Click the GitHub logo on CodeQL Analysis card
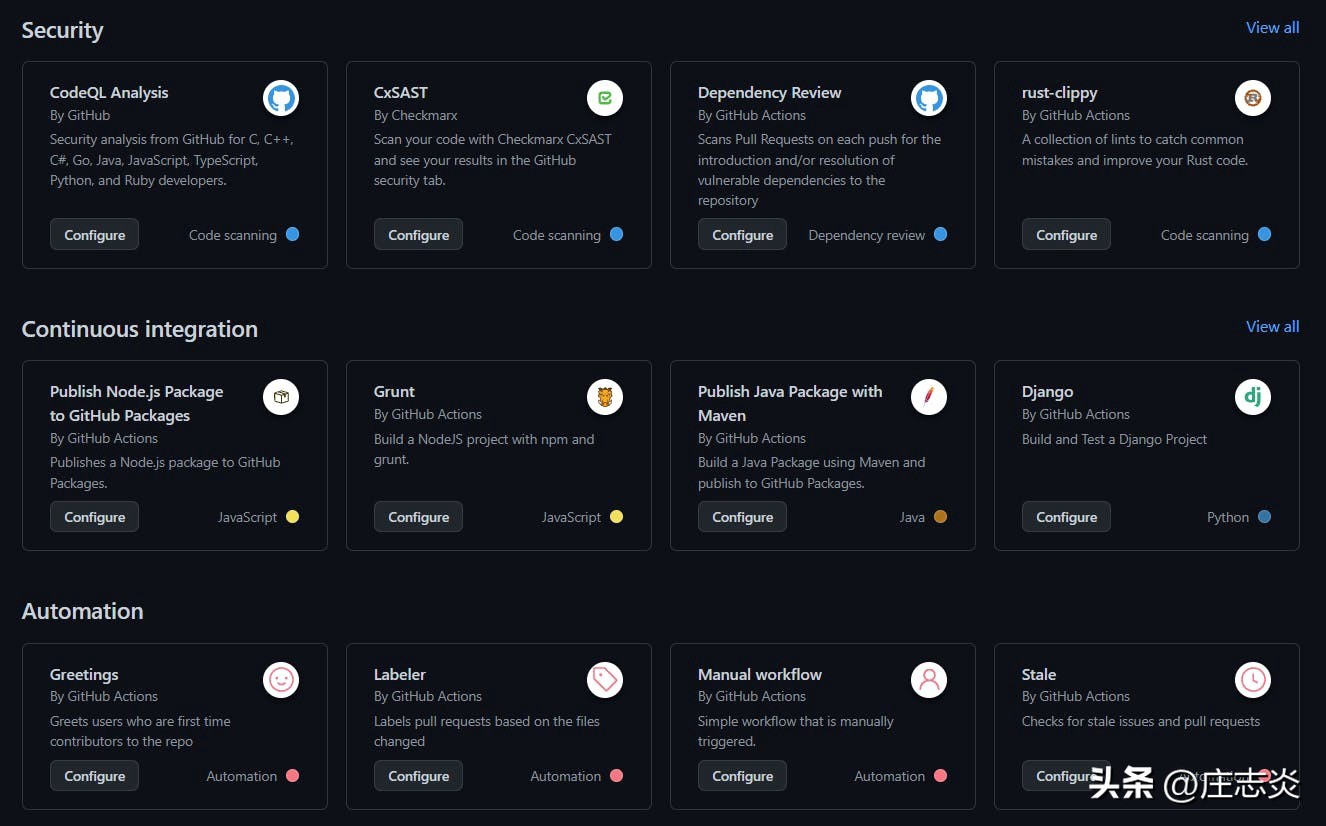This screenshot has height=826, width=1326. click(281, 98)
